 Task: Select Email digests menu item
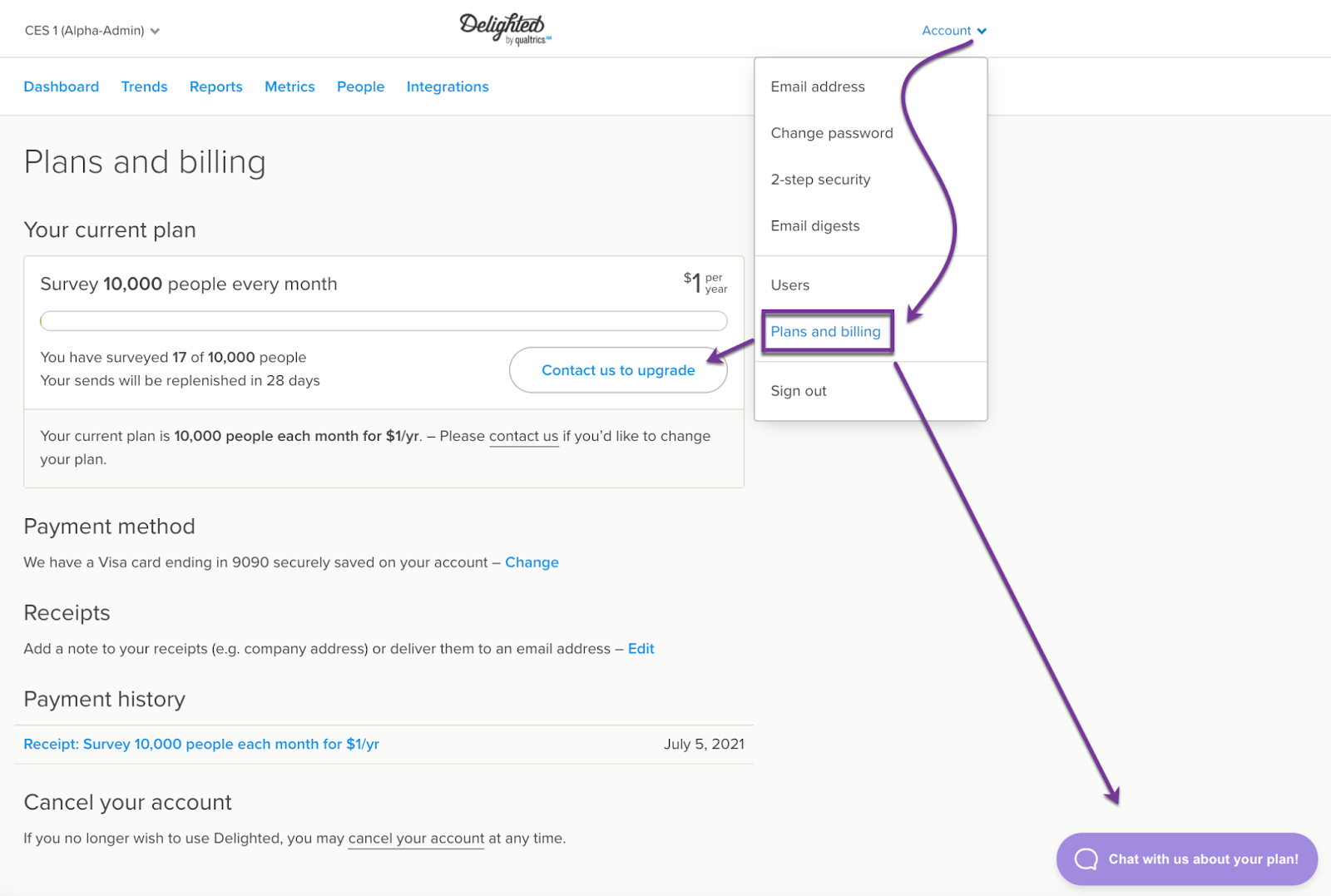click(x=815, y=226)
